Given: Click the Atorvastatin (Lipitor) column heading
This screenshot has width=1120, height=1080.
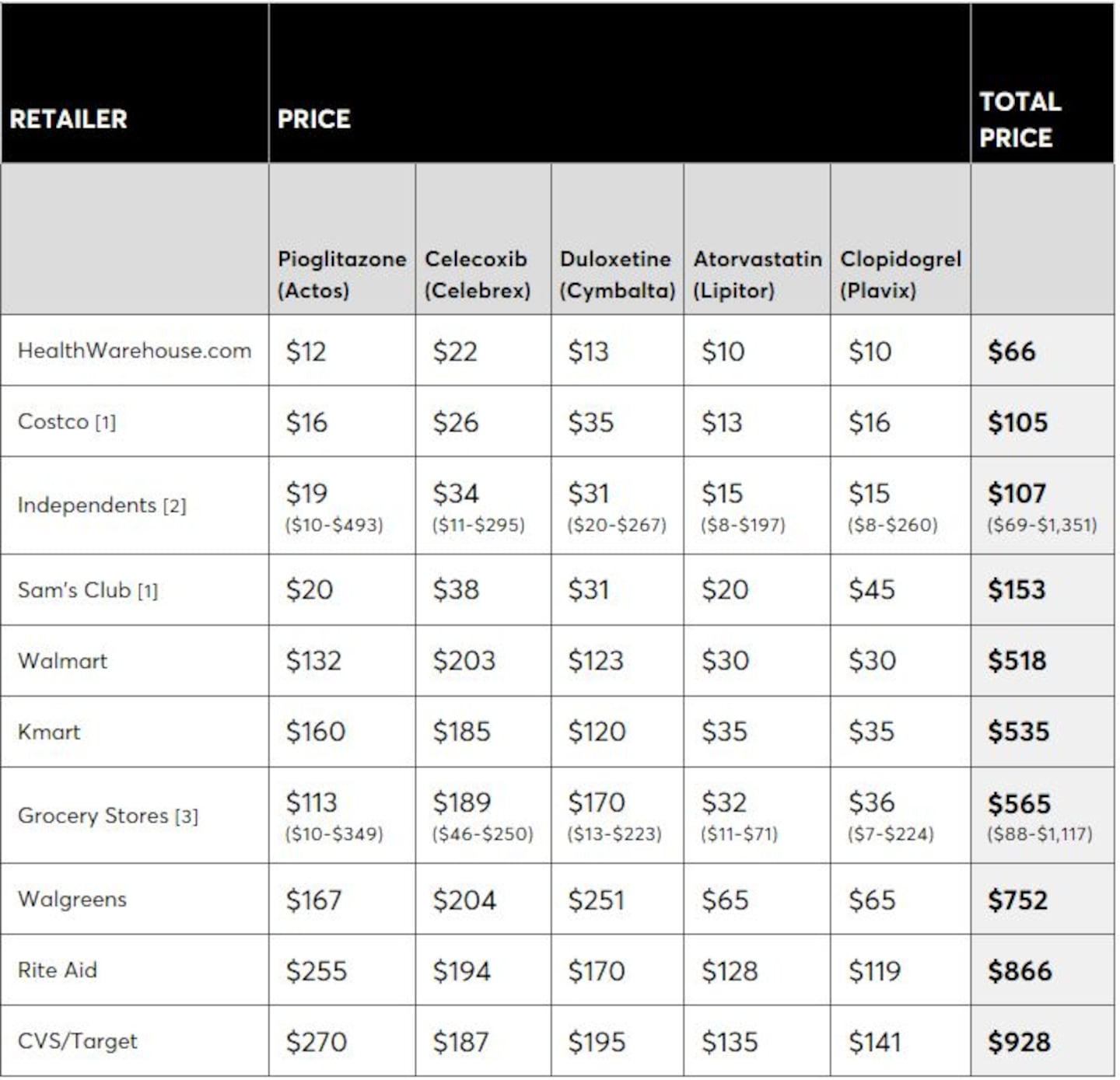Looking at the screenshot, I should 757,274.
